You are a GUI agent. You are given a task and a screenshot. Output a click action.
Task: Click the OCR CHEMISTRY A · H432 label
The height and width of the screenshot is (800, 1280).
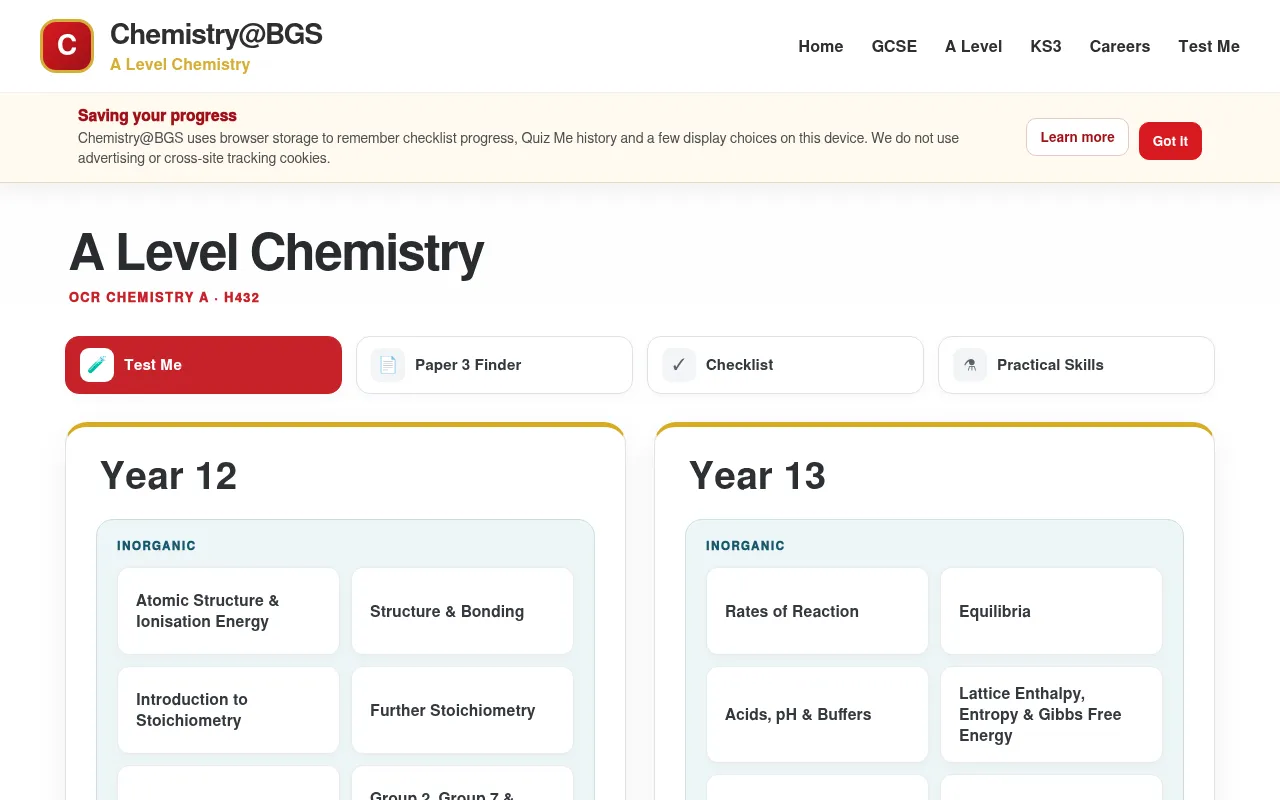164,297
